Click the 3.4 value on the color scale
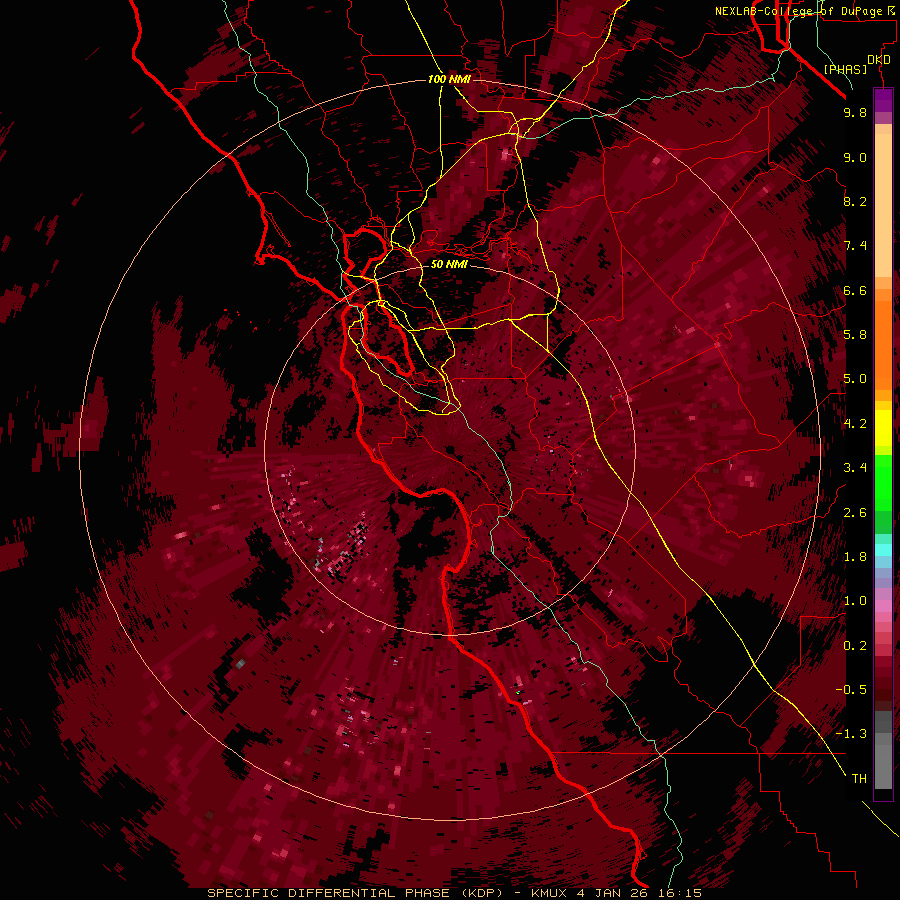Image resolution: width=900 pixels, height=900 pixels. point(855,468)
